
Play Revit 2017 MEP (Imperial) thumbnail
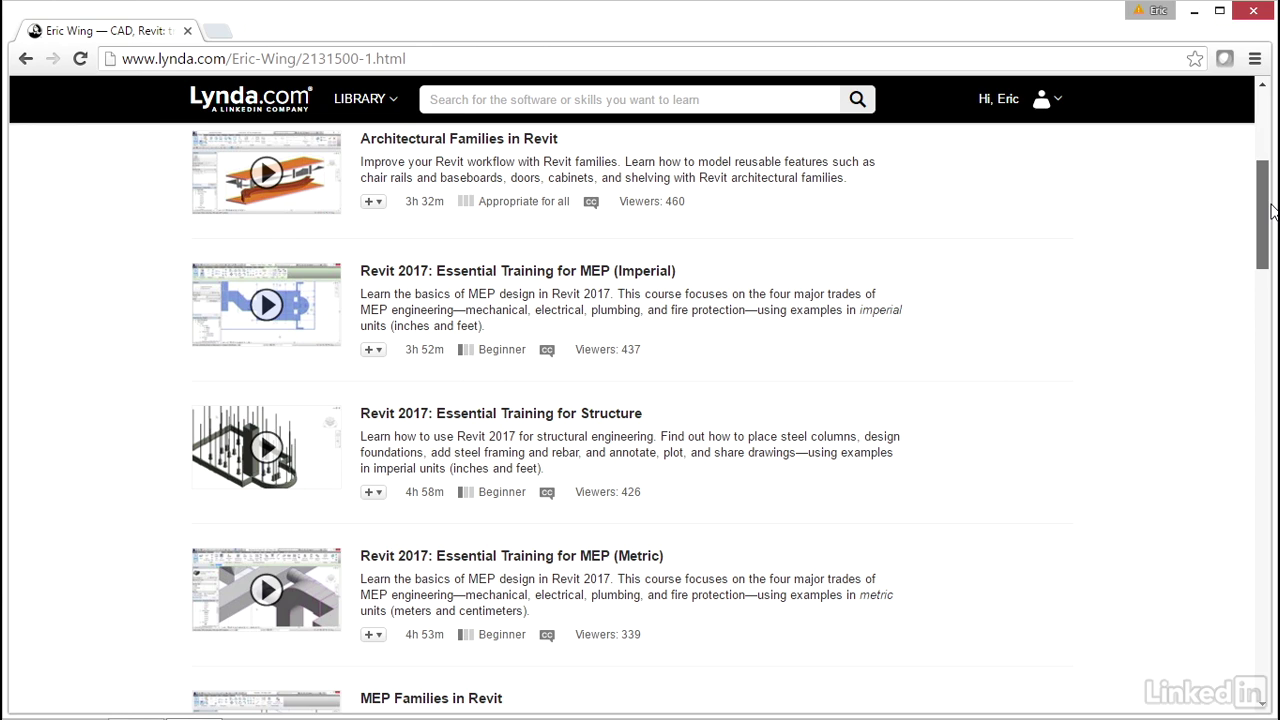click(x=266, y=304)
